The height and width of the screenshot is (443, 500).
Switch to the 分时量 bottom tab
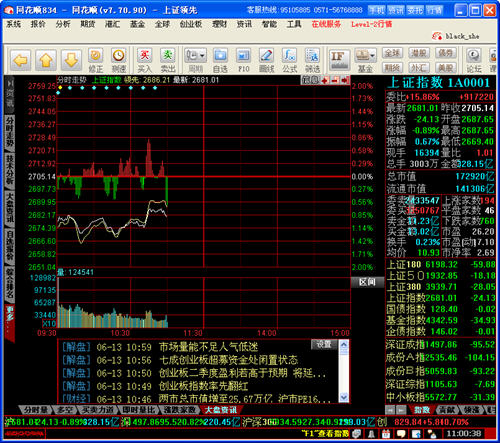click(35, 410)
